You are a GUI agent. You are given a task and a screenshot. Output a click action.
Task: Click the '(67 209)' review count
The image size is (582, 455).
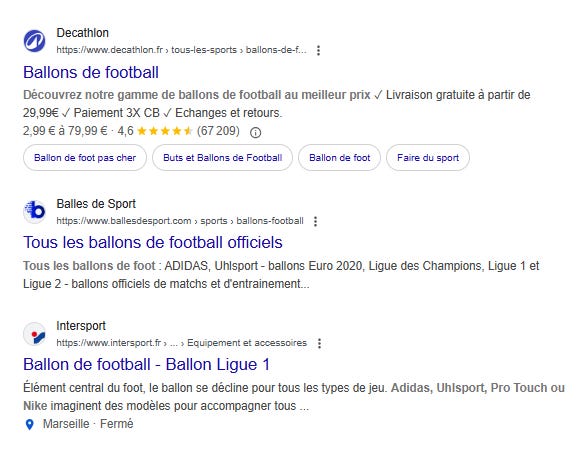pyautogui.click(x=218, y=131)
